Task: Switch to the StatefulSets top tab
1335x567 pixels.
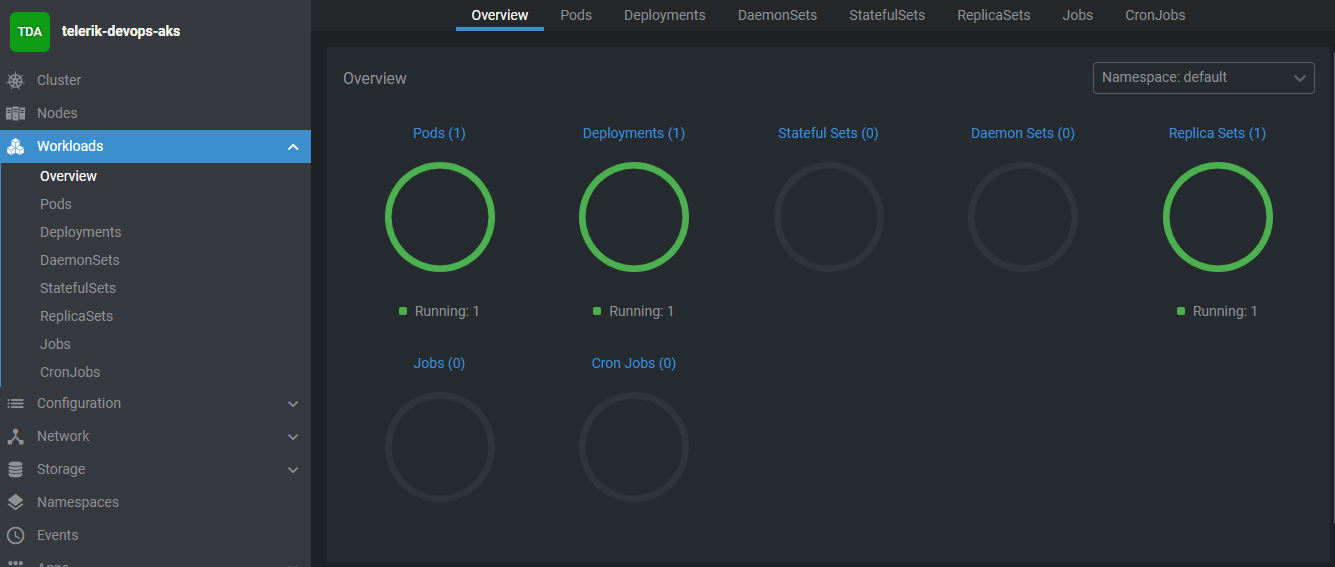Action: pos(887,15)
